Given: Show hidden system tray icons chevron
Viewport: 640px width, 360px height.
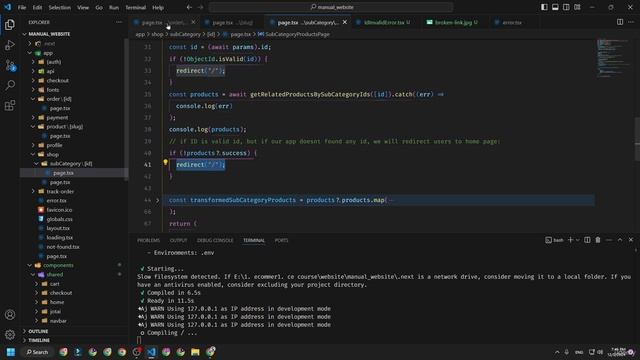Looking at the screenshot, I should coord(557,352).
